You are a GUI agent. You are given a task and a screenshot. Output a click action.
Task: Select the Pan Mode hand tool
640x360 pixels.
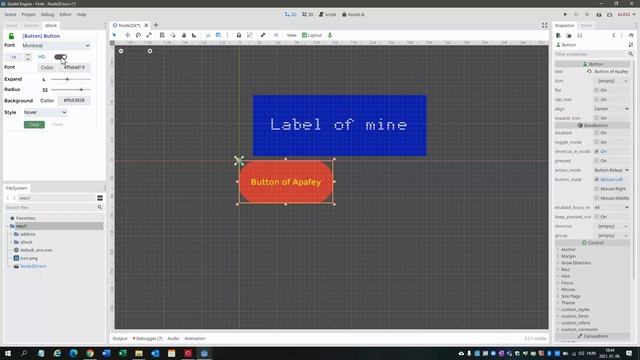184,35
